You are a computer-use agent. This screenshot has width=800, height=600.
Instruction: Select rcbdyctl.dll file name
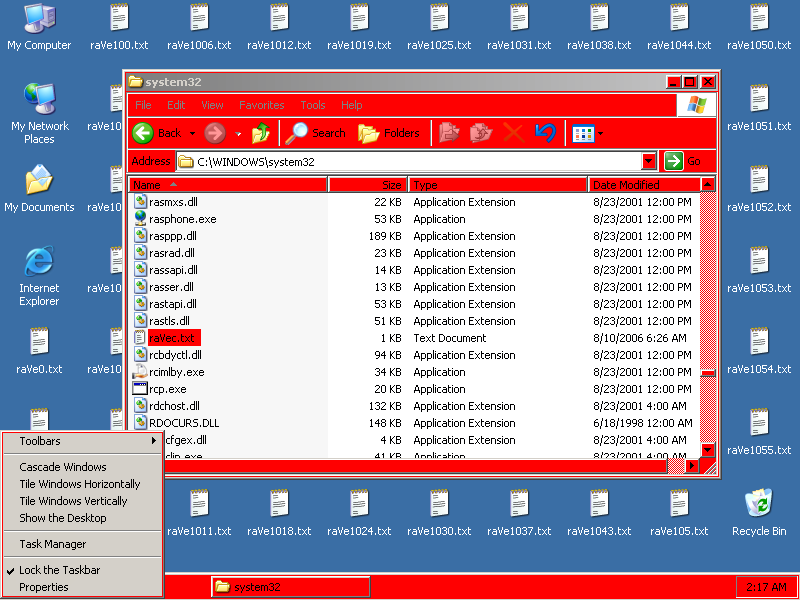(175, 355)
